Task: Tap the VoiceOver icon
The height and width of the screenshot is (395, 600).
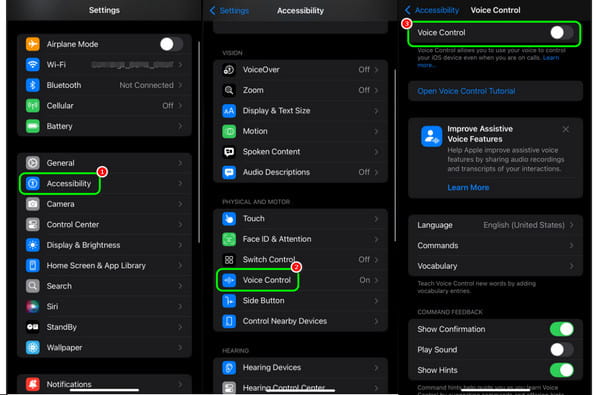Action: tap(229, 70)
